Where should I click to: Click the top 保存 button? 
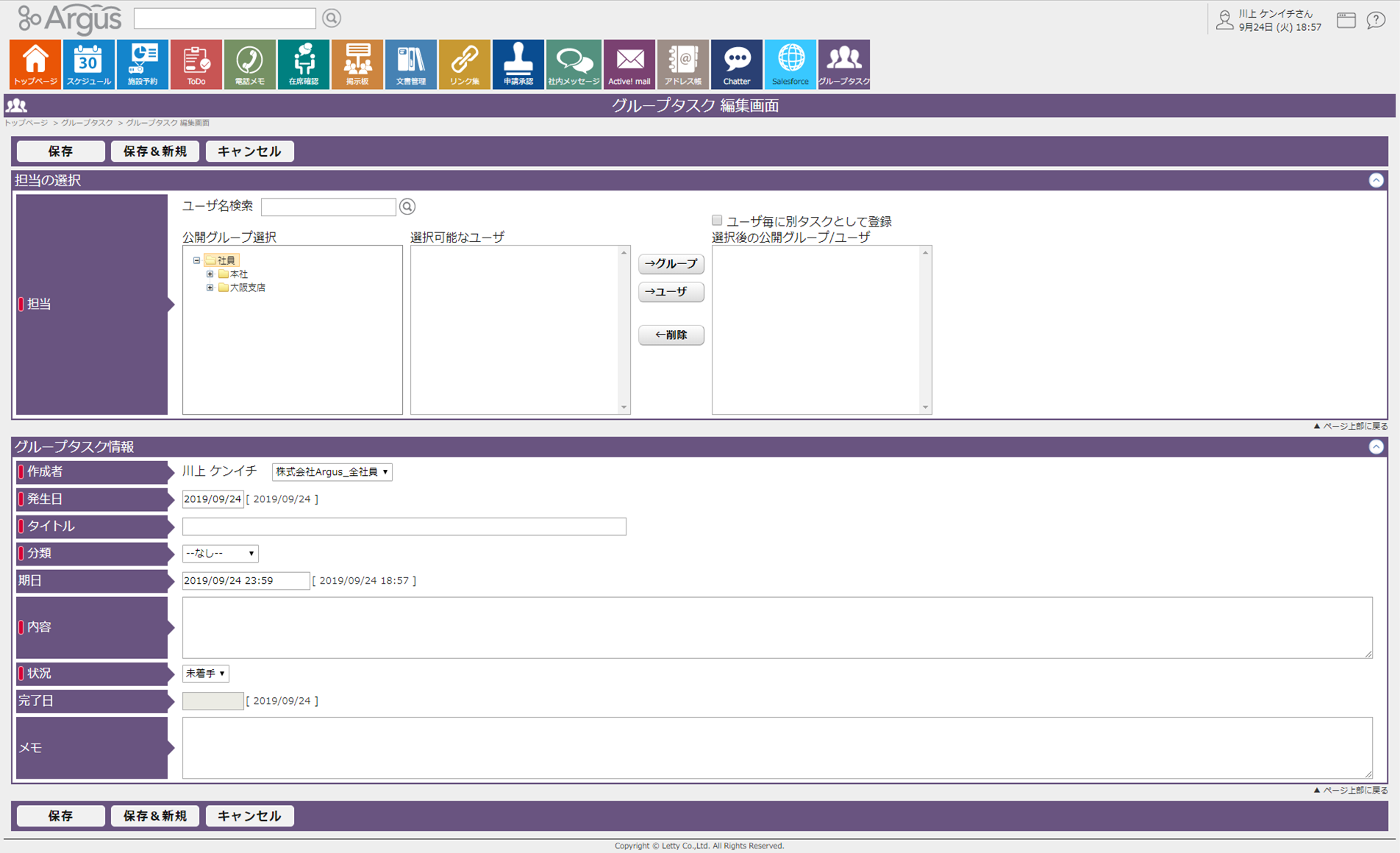61,151
